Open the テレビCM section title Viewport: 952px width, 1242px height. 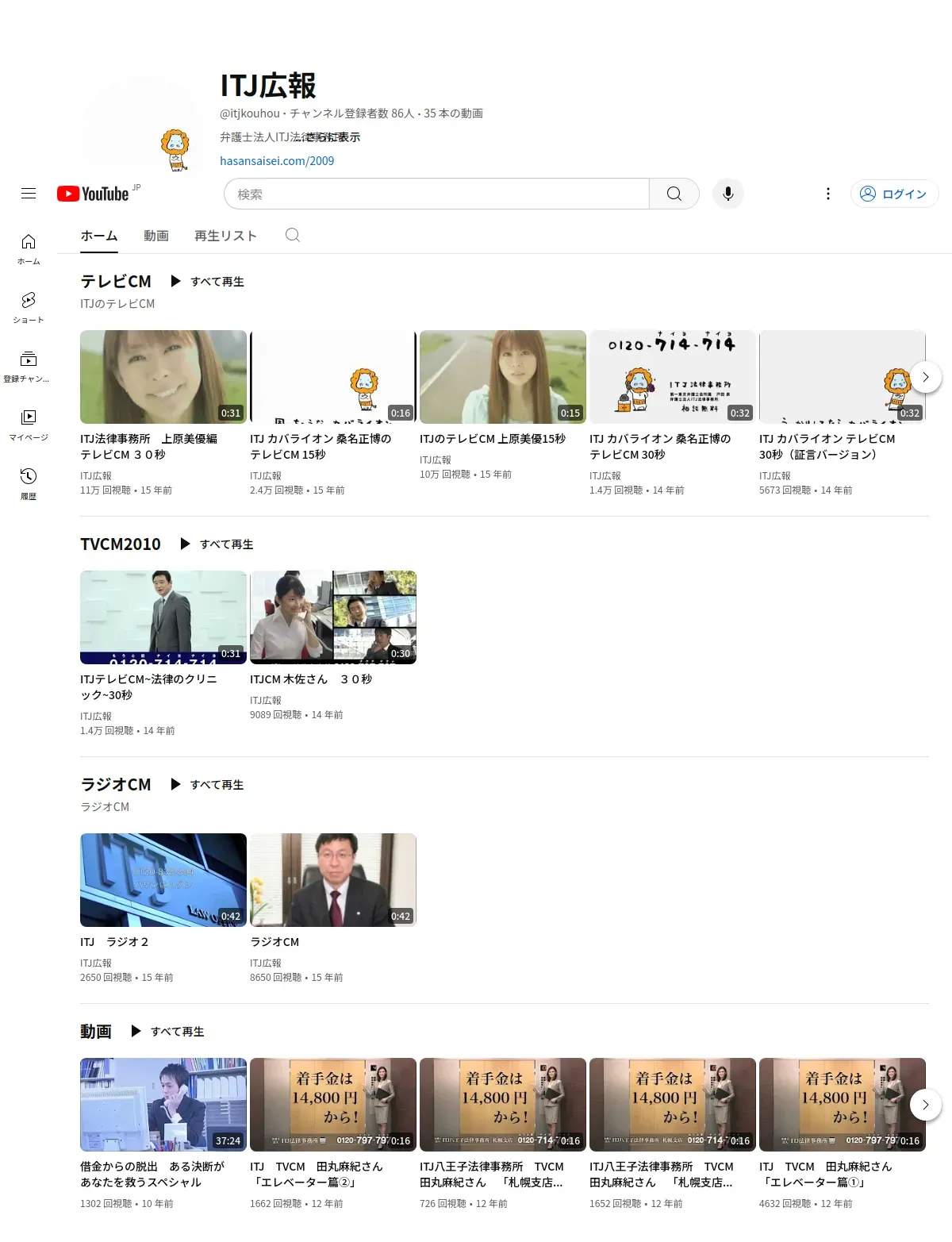116,282
